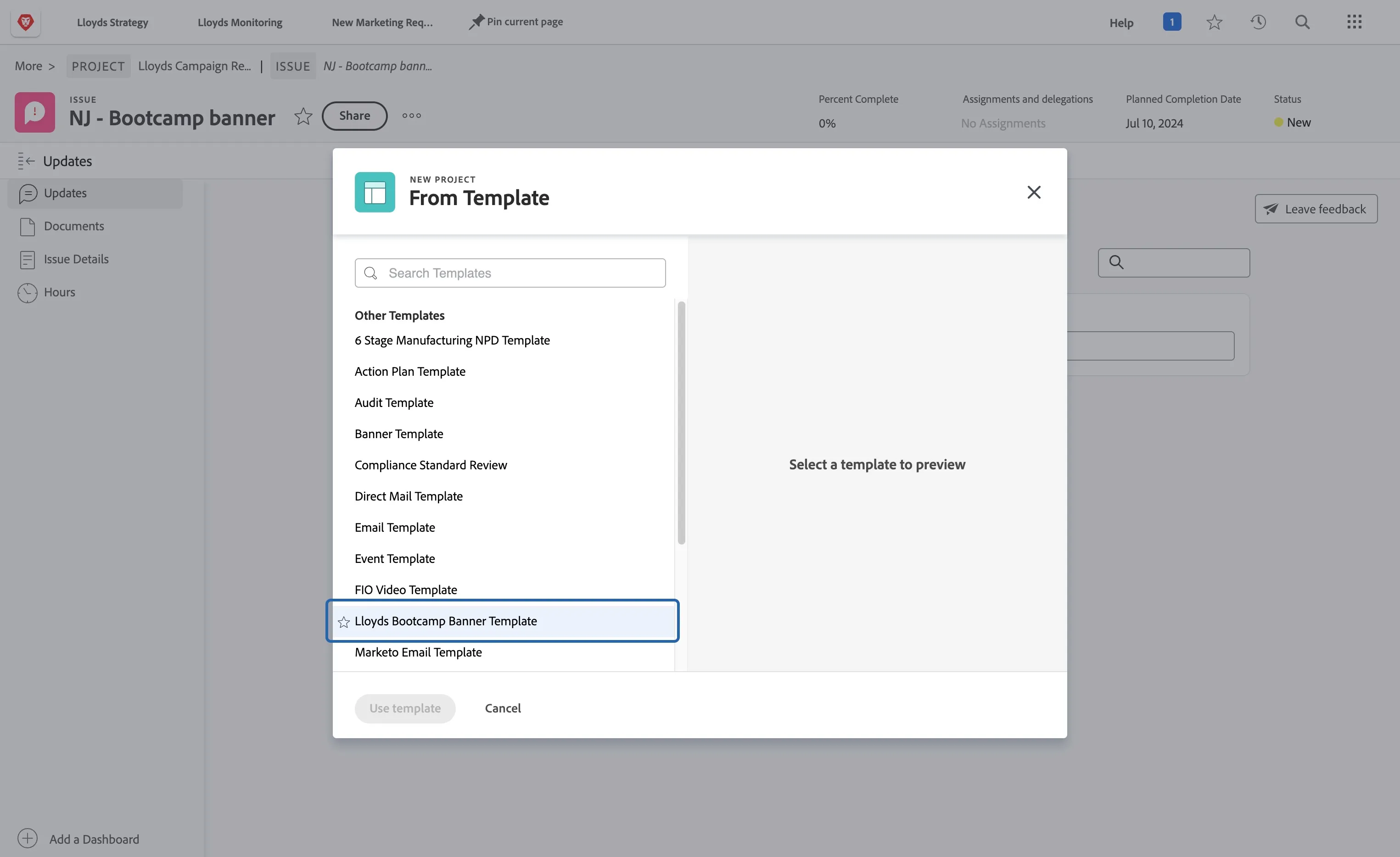Expand the More breadcrumb link
Viewport: 1400px width, 857px height.
point(28,66)
